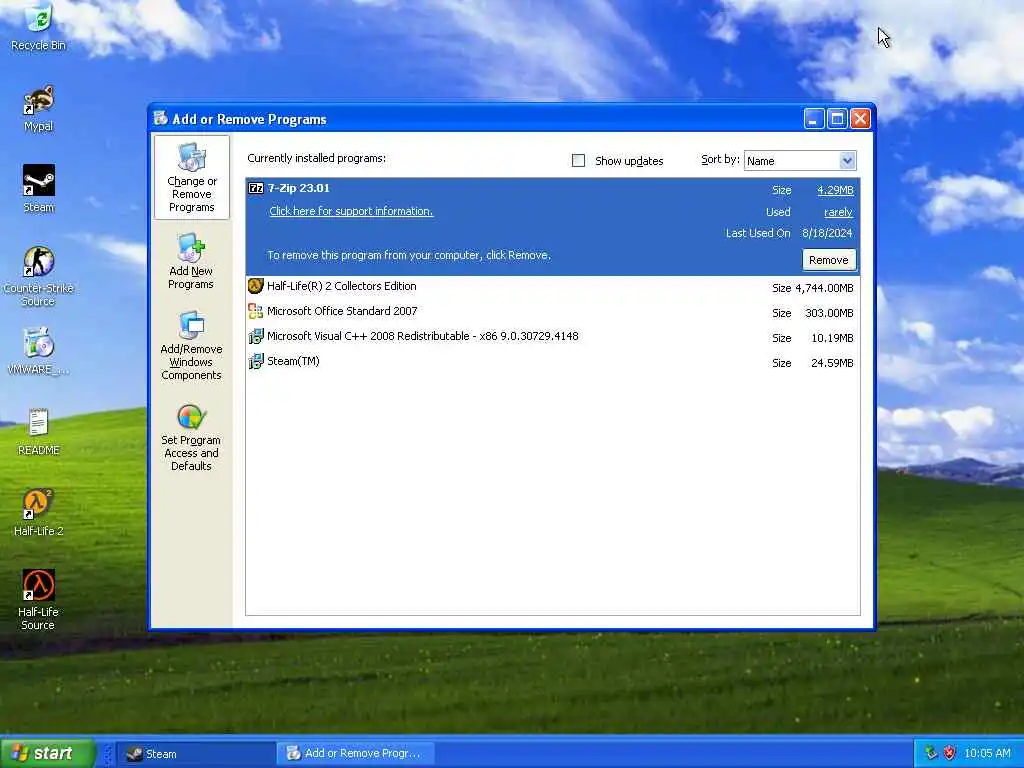1024x768 pixels.
Task: Open the Start menu button
Action: click(48, 753)
